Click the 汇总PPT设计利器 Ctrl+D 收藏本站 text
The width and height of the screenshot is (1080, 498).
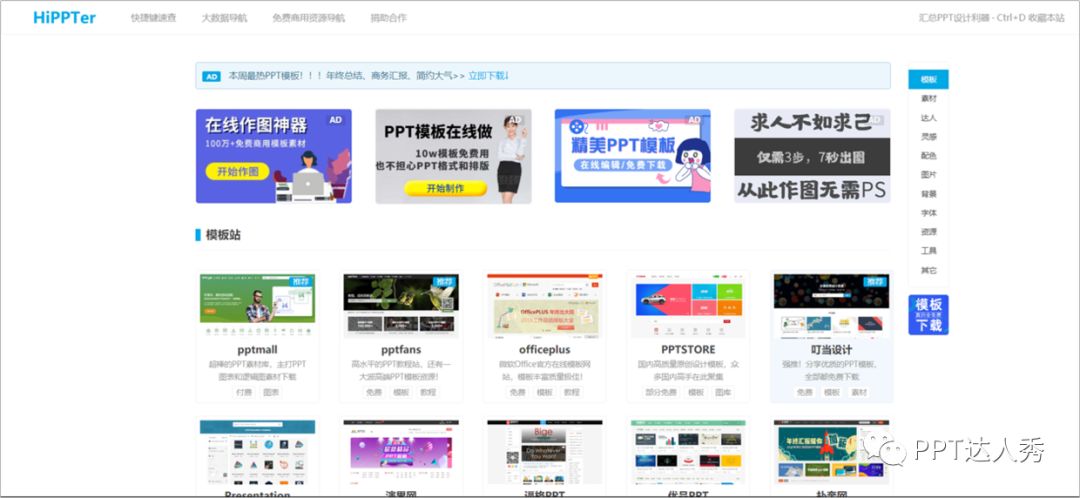tap(991, 18)
